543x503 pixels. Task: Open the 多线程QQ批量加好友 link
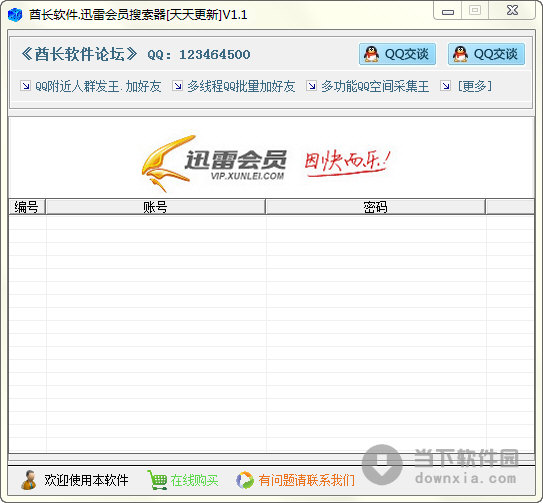(241, 86)
